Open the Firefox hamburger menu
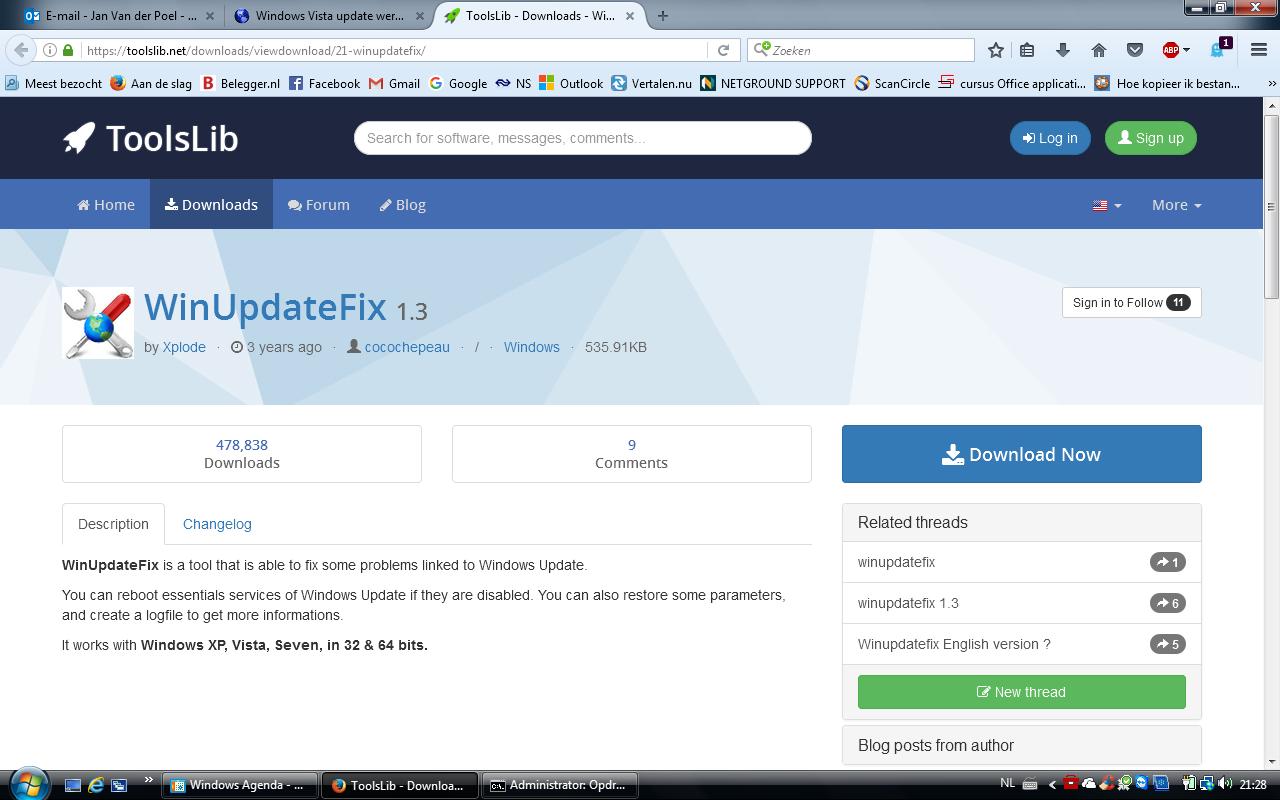The height and width of the screenshot is (800, 1280). pyautogui.click(x=1259, y=50)
